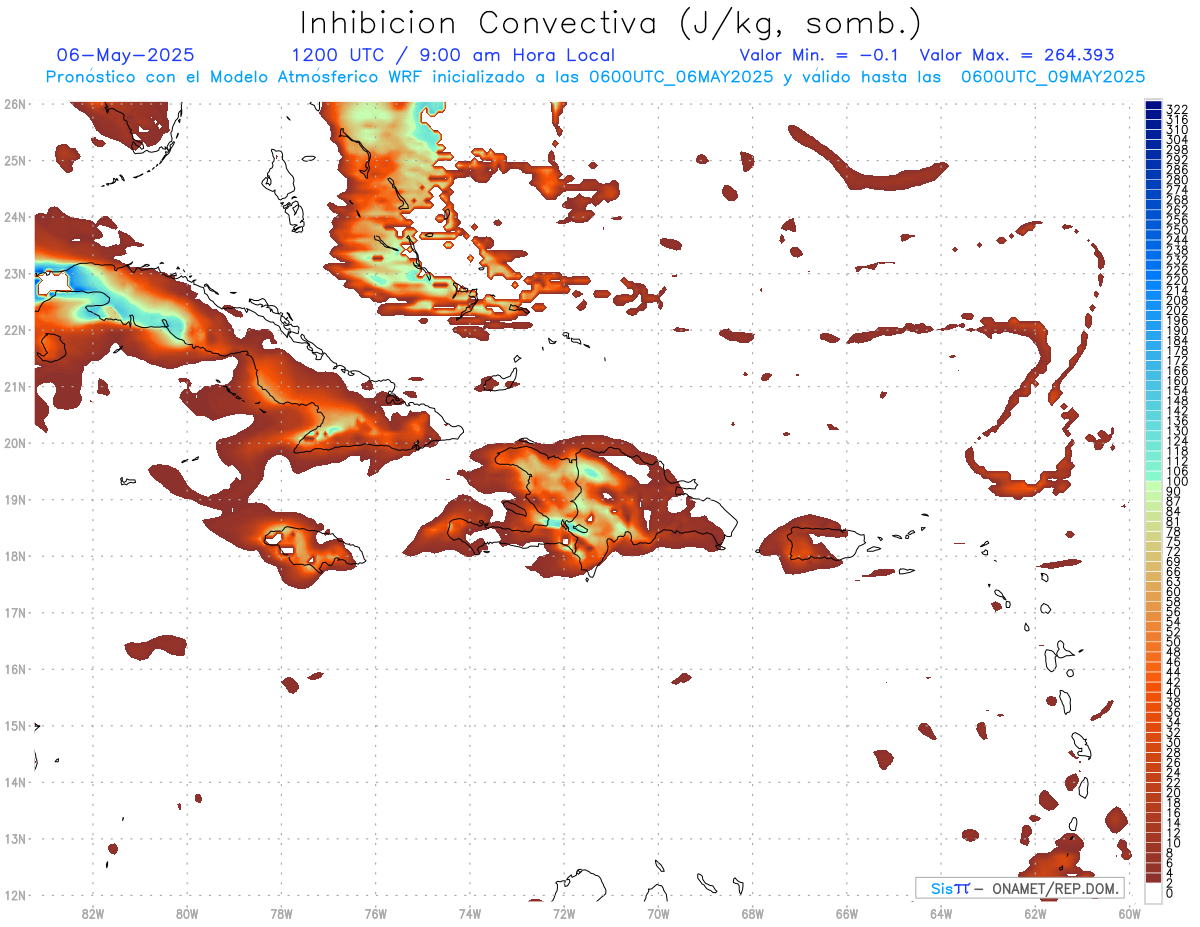The image size is (1200, 927).
Task: Click the "SisTT - ONAMET/REP.DOM." logo box
Action: (1019, 888)
